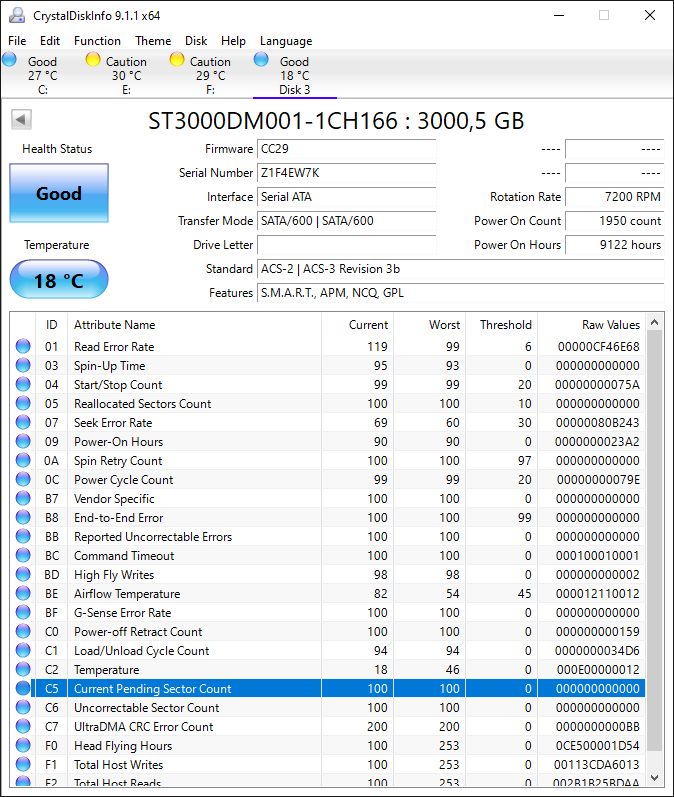Switch to the E: Caution drive tab
The height and width of the screenshot is (797, 674).
(127, 75)
